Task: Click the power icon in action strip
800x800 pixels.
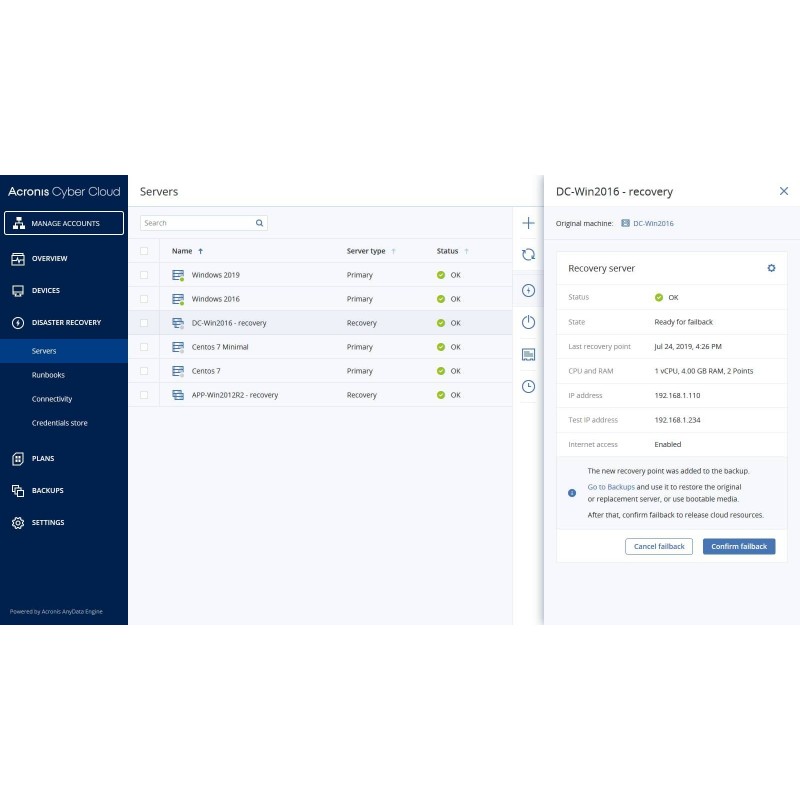Action: coord(528,322)
